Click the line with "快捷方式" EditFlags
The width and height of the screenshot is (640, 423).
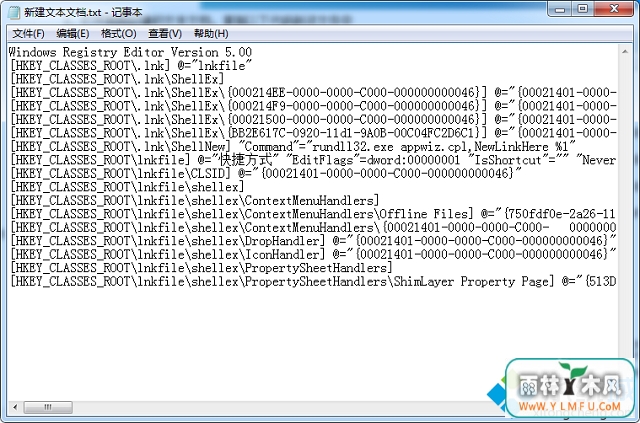313,160
